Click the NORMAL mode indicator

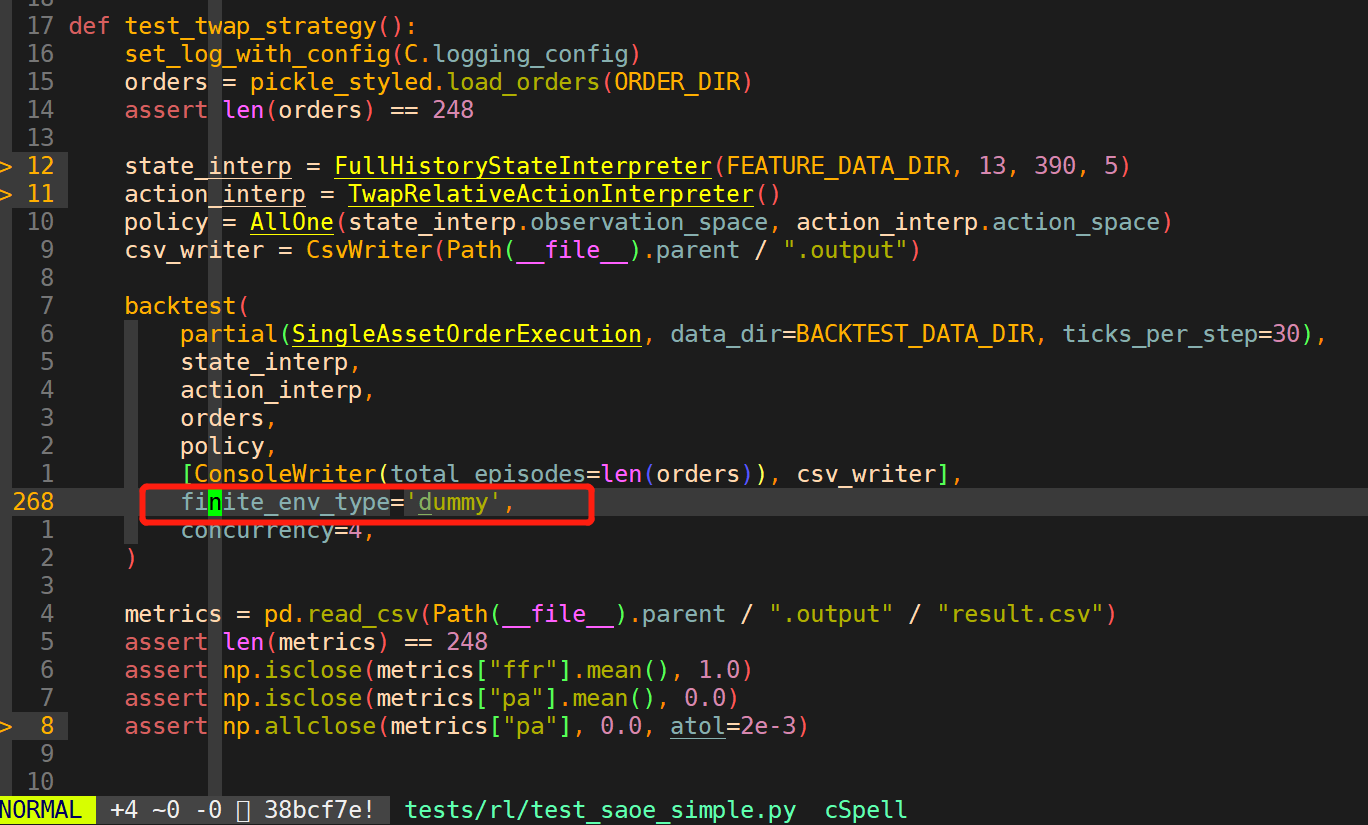(41, 810)
